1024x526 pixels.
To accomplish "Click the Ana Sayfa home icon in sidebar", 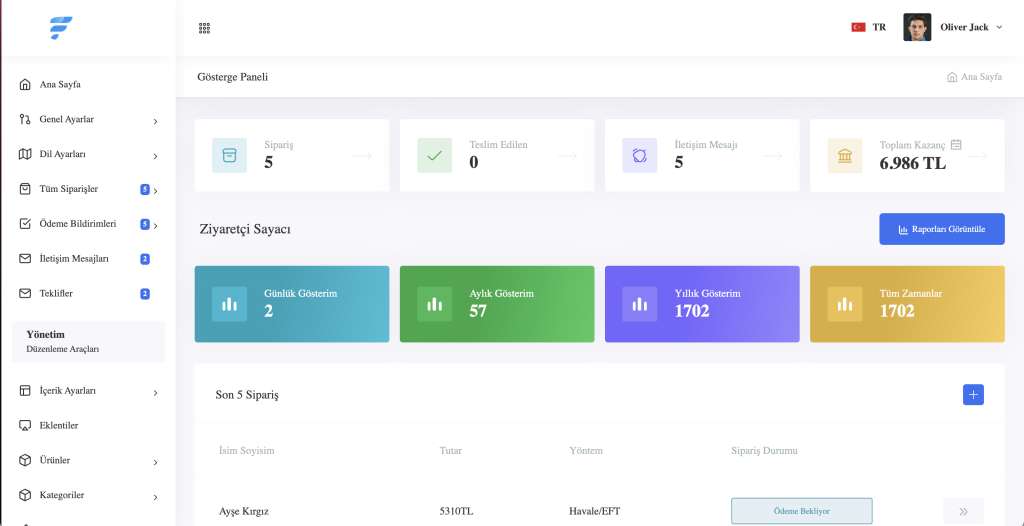I will (x=25, y=85).
